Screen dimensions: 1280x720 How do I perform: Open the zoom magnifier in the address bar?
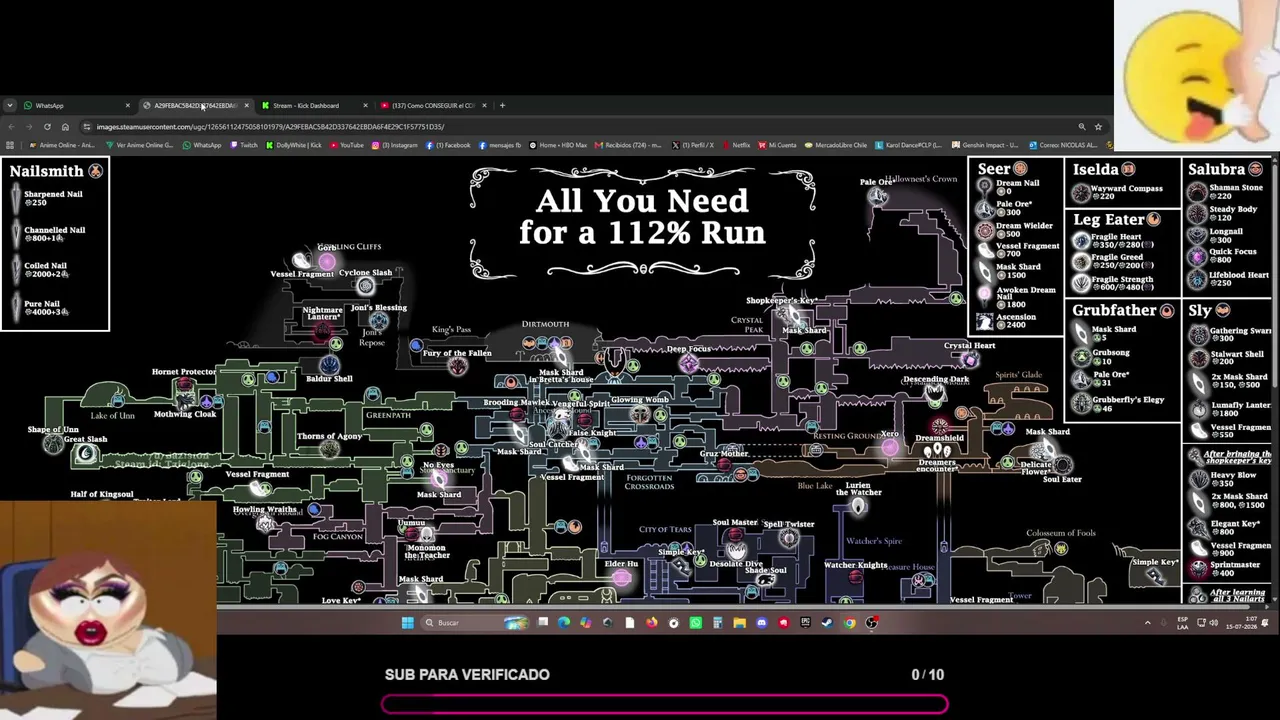click(x=1081, y=127)
